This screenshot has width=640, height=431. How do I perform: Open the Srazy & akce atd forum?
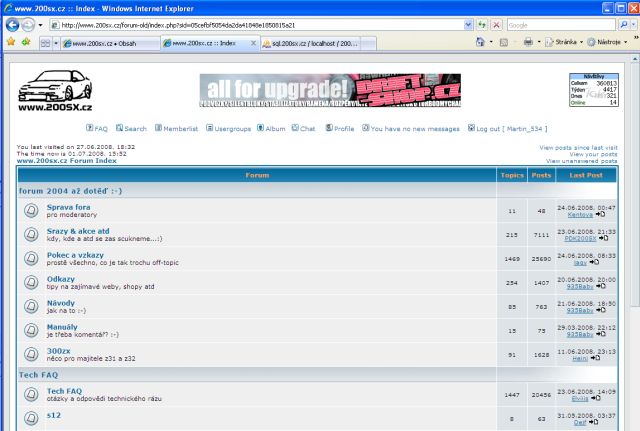coord(78,230)
